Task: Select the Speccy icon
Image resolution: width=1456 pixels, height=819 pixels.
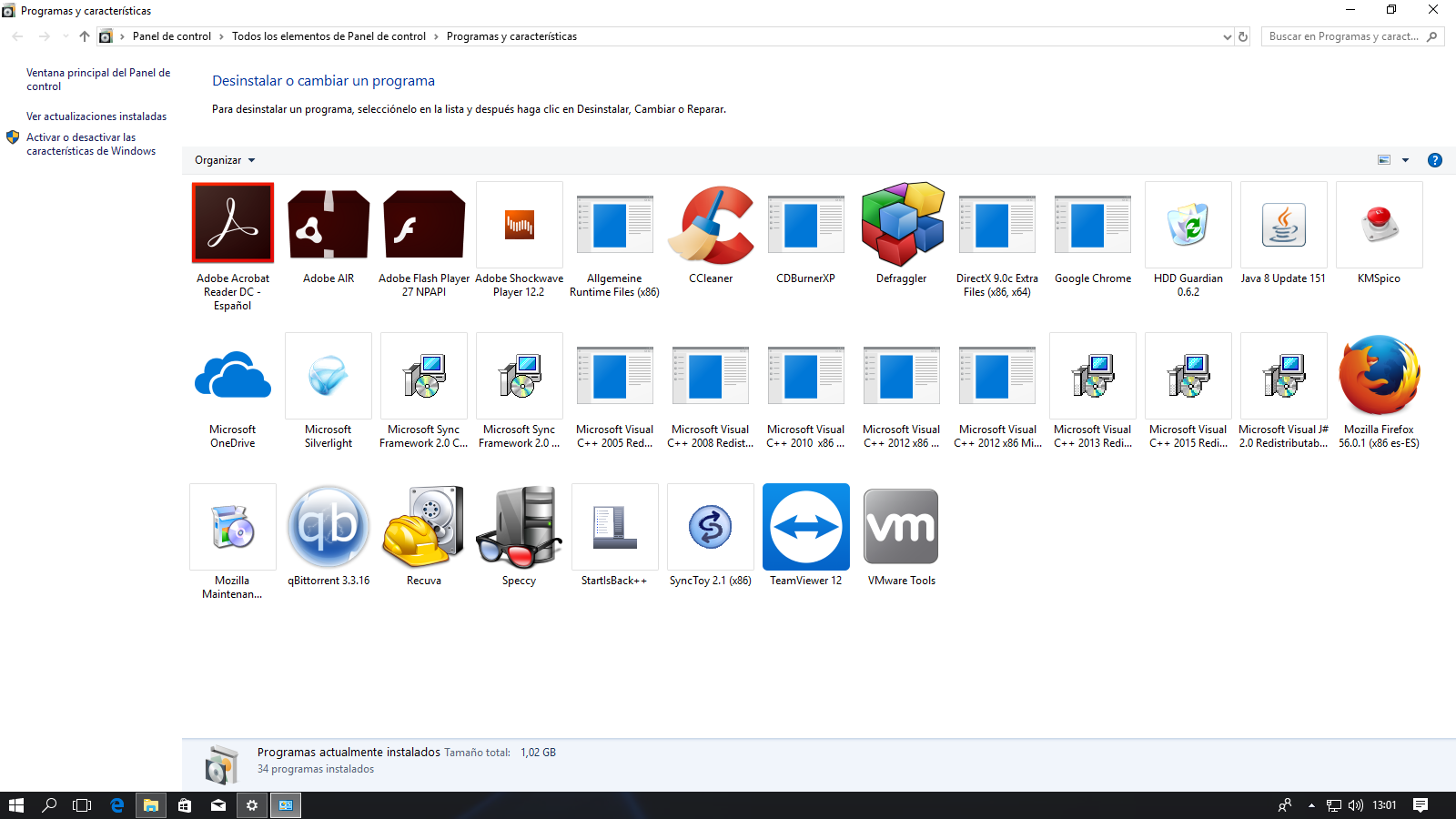Action: point(520,527)
